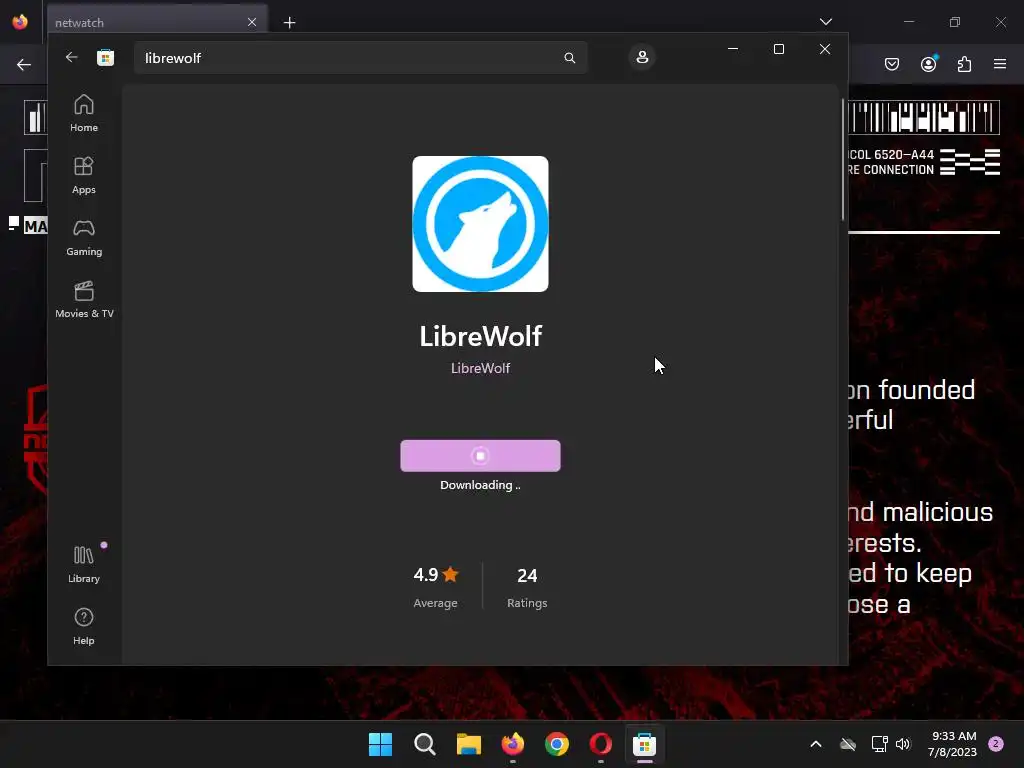
Task: Open Firefox extensions puzzle icon
Action: coord(964,64)
